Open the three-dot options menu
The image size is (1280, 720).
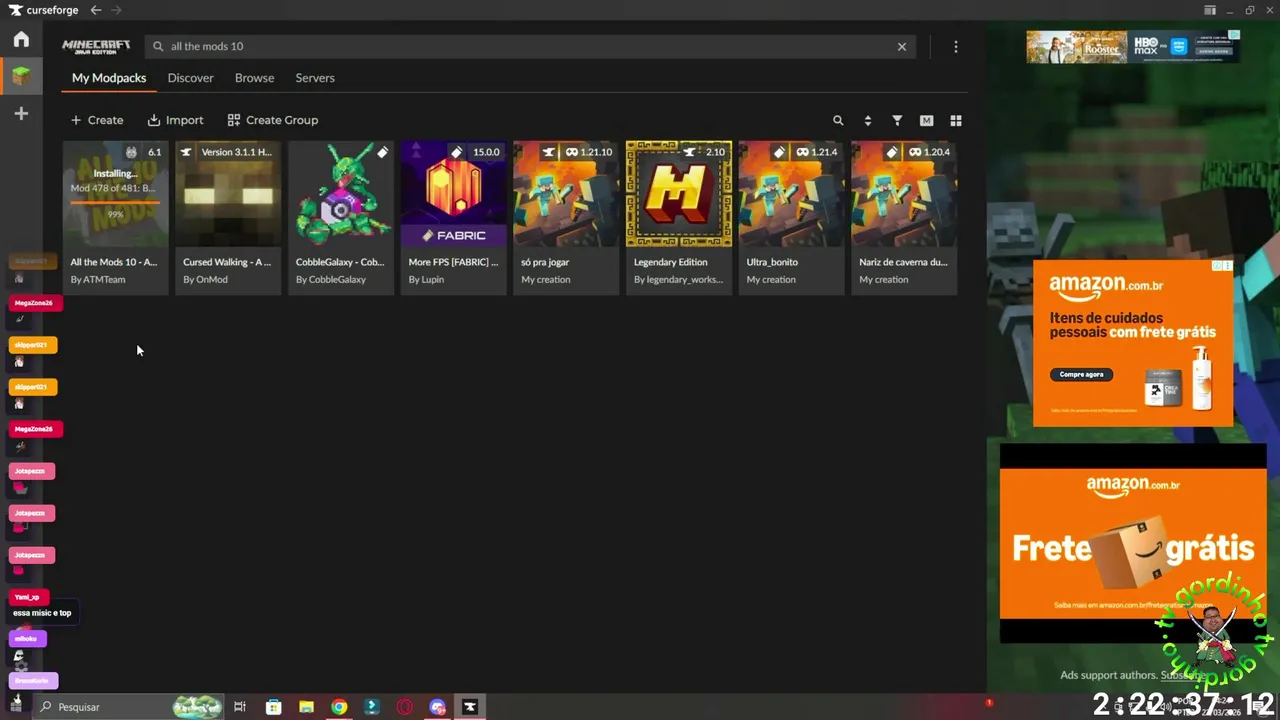pos(956,46)
